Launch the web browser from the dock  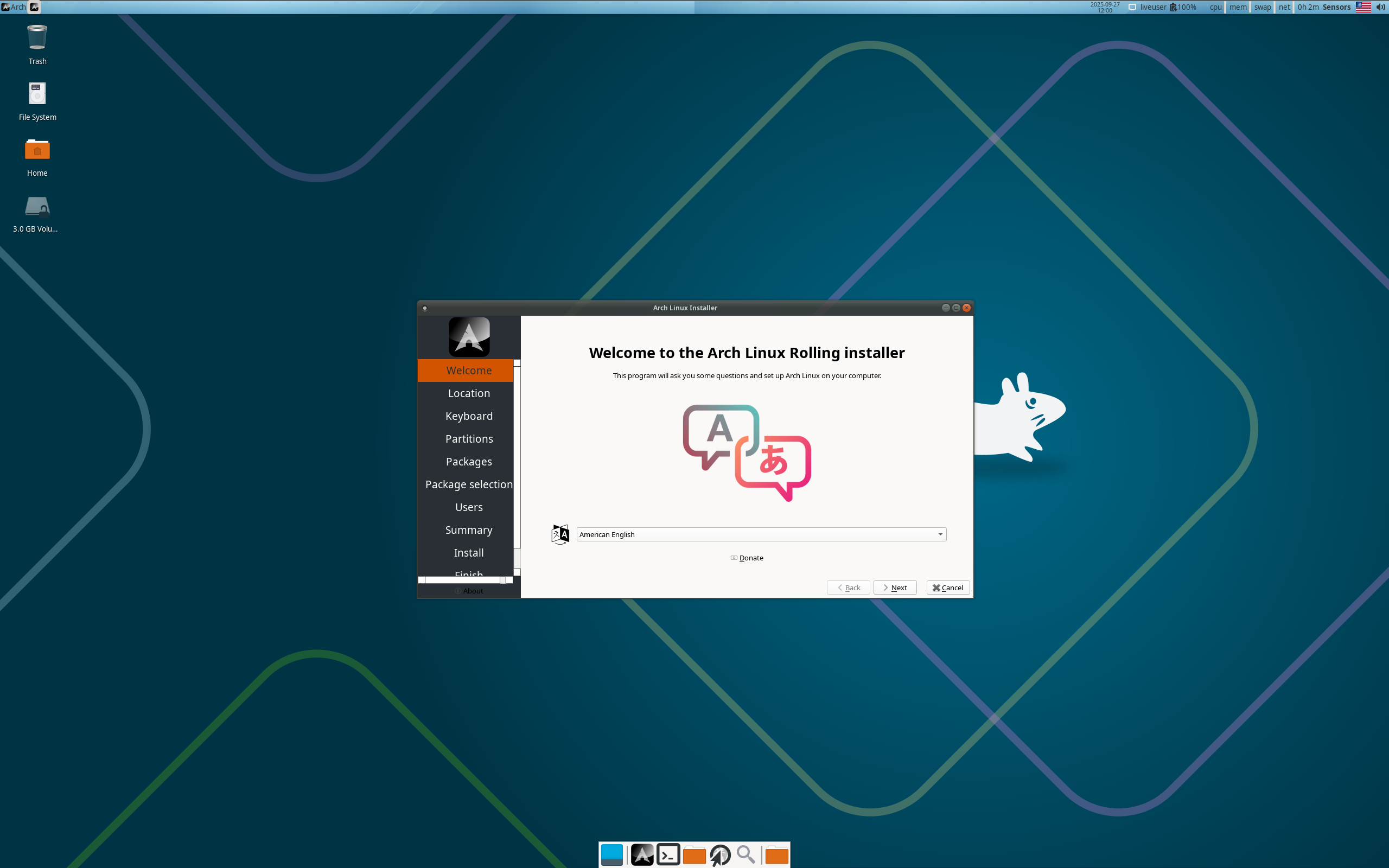click(x=721, y=855)
